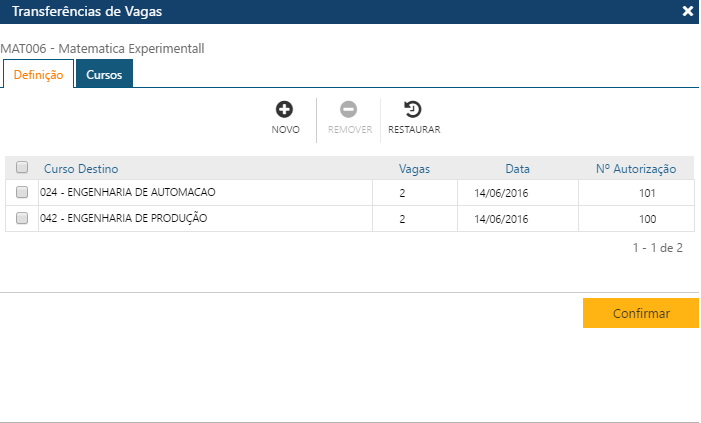701x423 pixels.
Task: Click authorization number 101 cell
Action: pyautogui.click(x=647, y=193)
